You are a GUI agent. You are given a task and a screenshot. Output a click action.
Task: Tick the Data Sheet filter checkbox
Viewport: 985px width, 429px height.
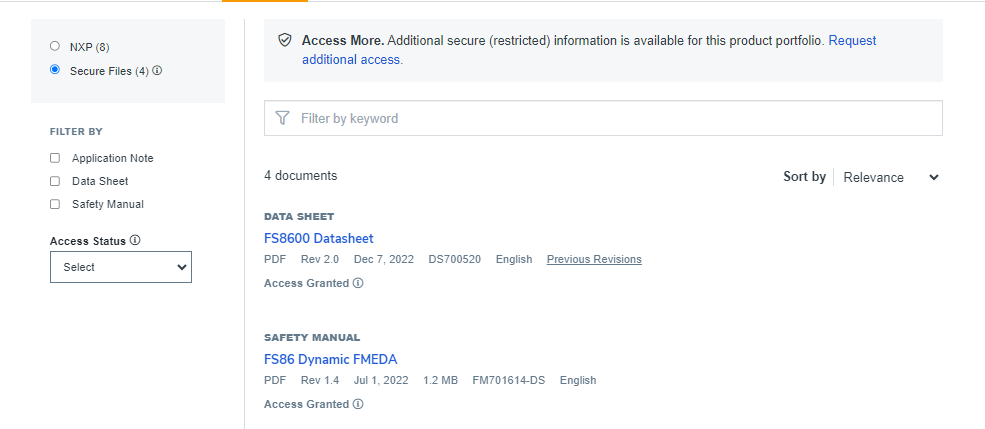(55, 181)
